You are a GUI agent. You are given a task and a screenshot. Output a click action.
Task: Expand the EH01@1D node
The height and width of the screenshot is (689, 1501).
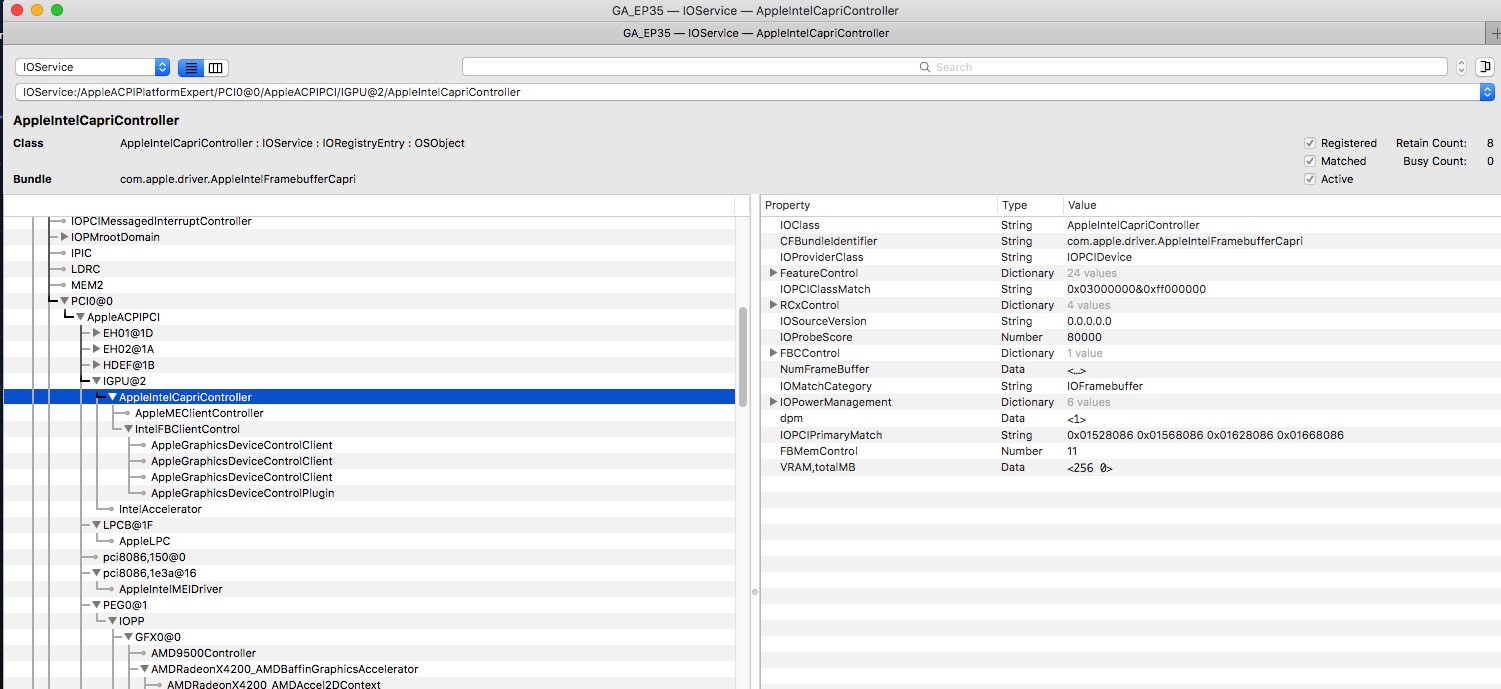coord(96,333)
